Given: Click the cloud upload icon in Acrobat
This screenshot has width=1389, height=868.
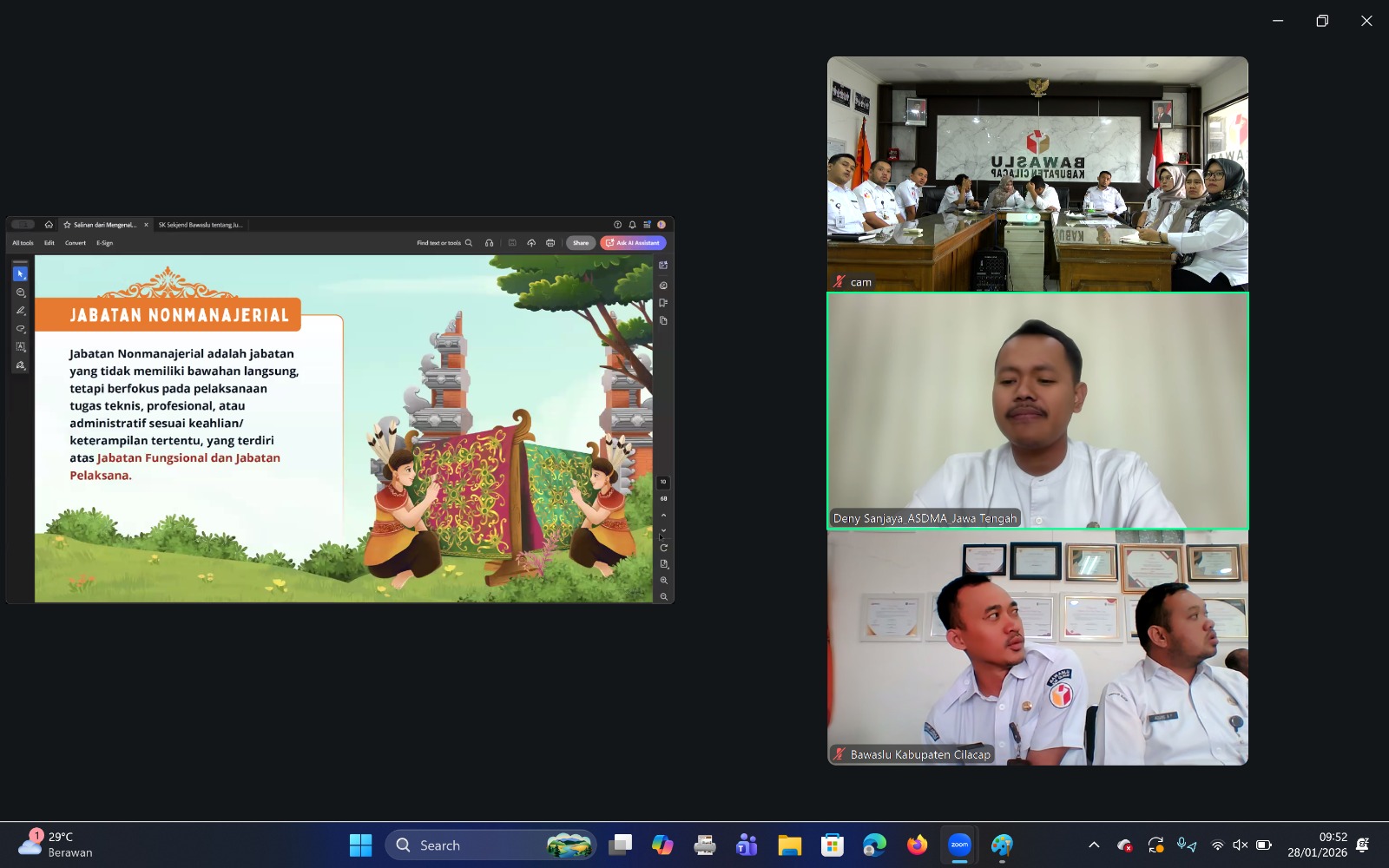Looking at the screenshot, I should 531,243.
